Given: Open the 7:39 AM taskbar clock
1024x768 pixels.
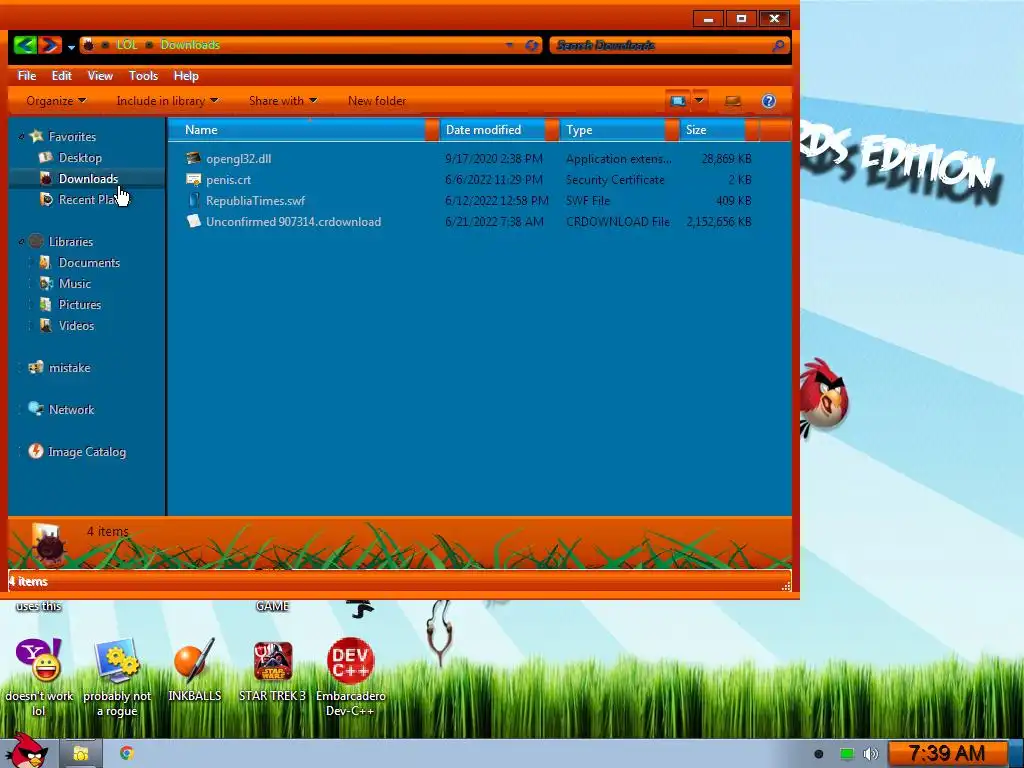Looking at the screenshot, I should click(947, 754).
